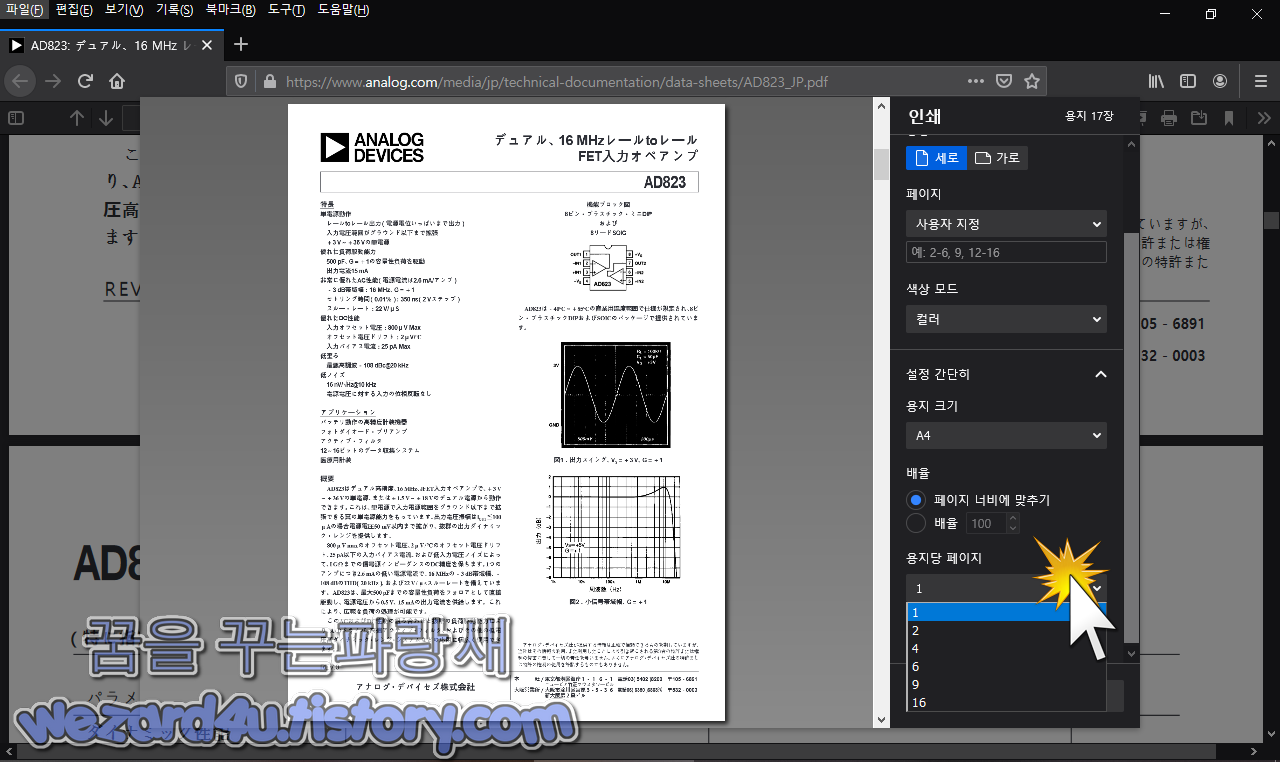Open the 도구 menu
This screenshot has width=1280, height=762.
[x=287, y=10]
